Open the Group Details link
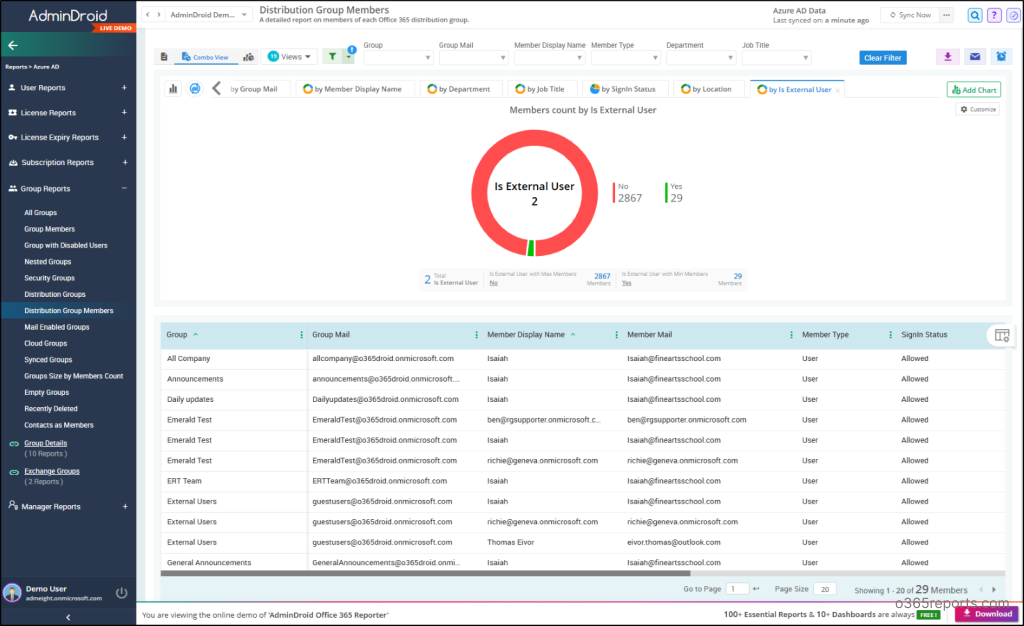 (x=46, y=443)
